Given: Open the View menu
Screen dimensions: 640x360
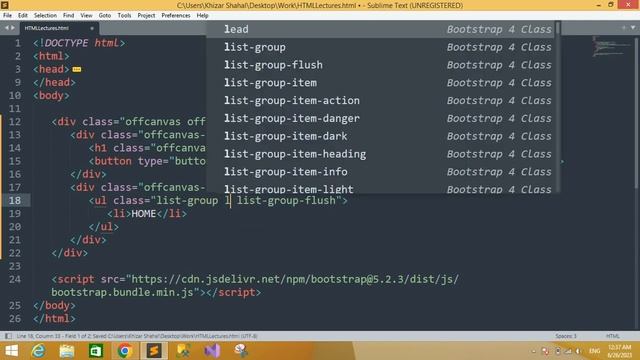Looking at the screenshot, I should click(x=86, y=16).
